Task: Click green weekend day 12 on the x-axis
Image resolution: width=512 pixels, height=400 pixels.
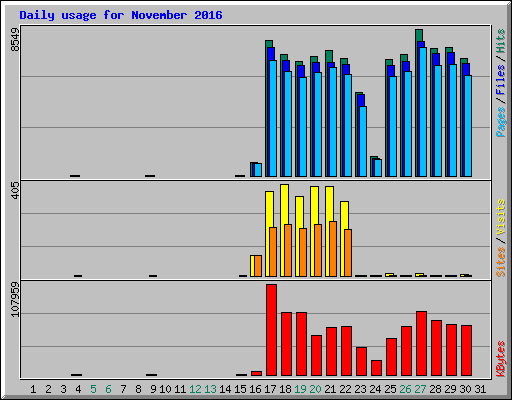Action: pos(195,389)
